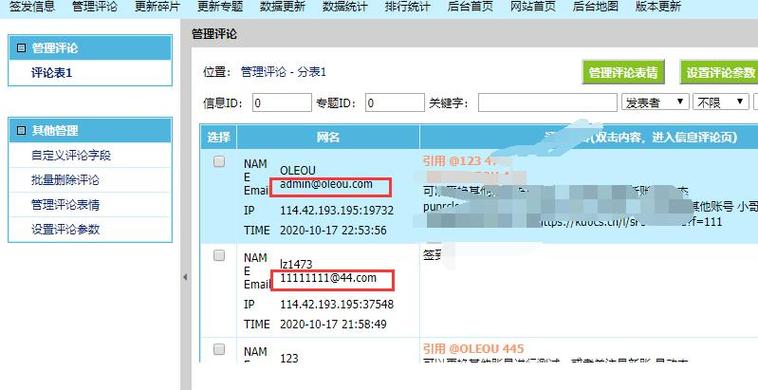The image size is (758, 390).
Task: Open the 发表者 dropdown
Action: click(x=655, y=102)
